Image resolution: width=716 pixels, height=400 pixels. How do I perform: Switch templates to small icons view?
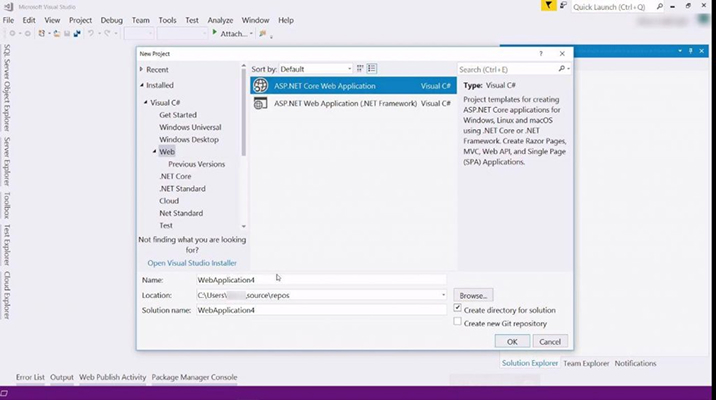359,69
